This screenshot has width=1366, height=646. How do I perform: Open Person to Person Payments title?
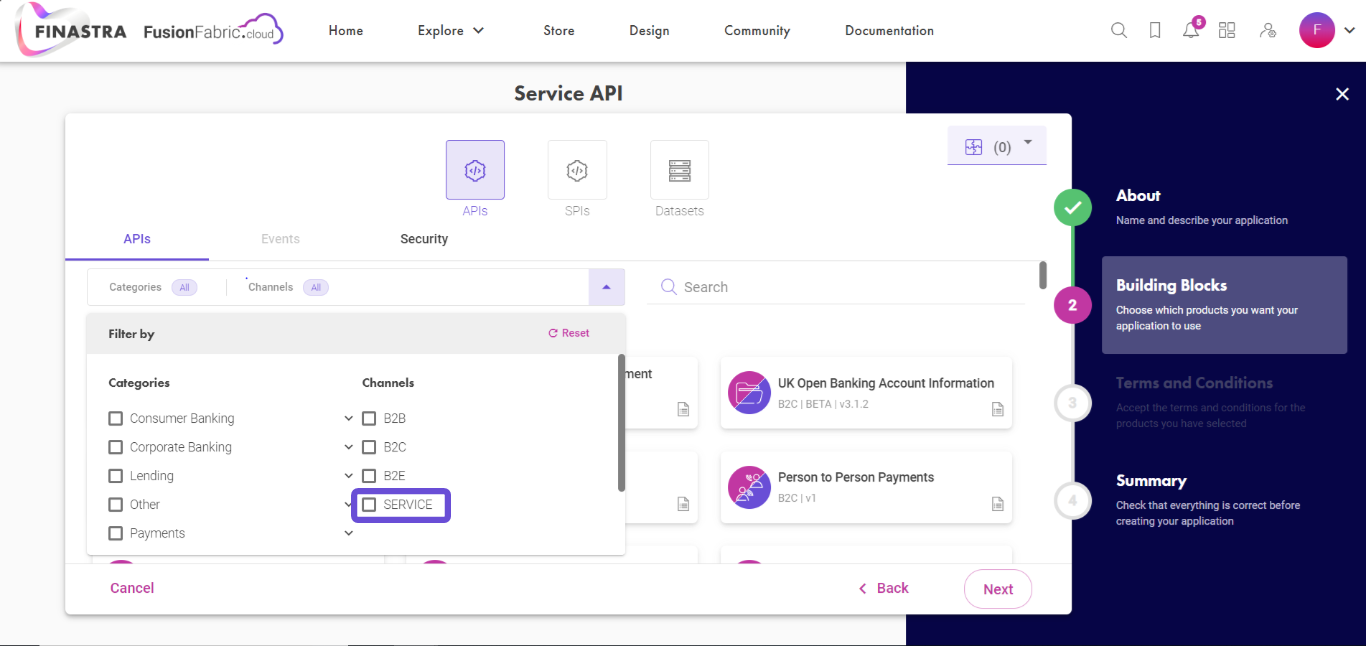click(856, 477)
